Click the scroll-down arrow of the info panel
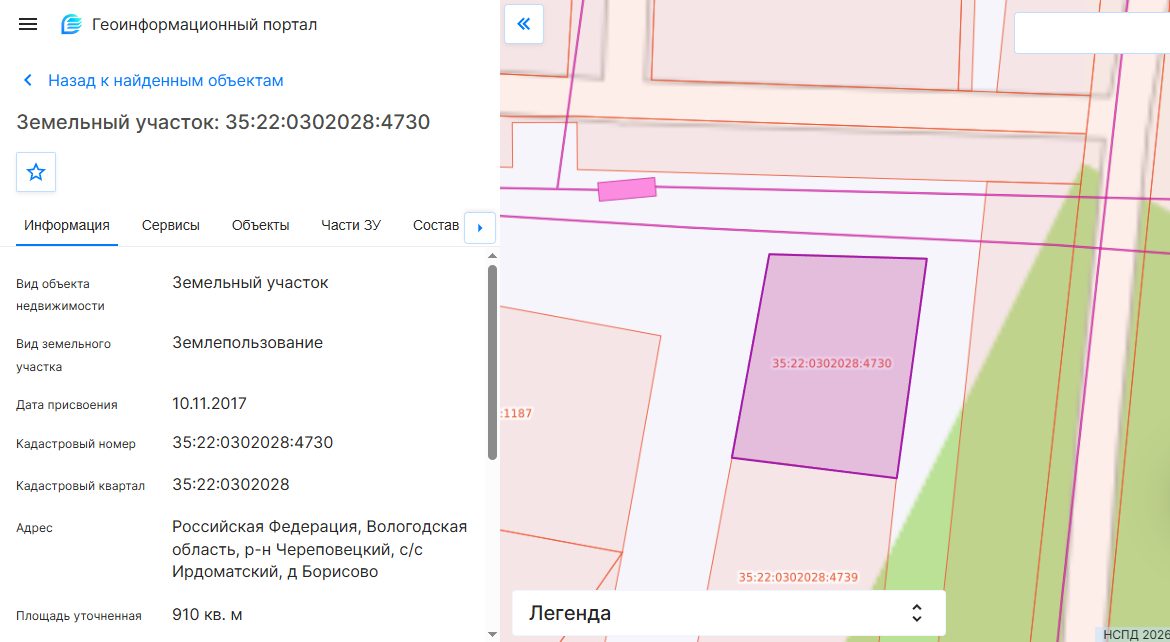This screenshot has height=642, width=1170. click(492, 635)
